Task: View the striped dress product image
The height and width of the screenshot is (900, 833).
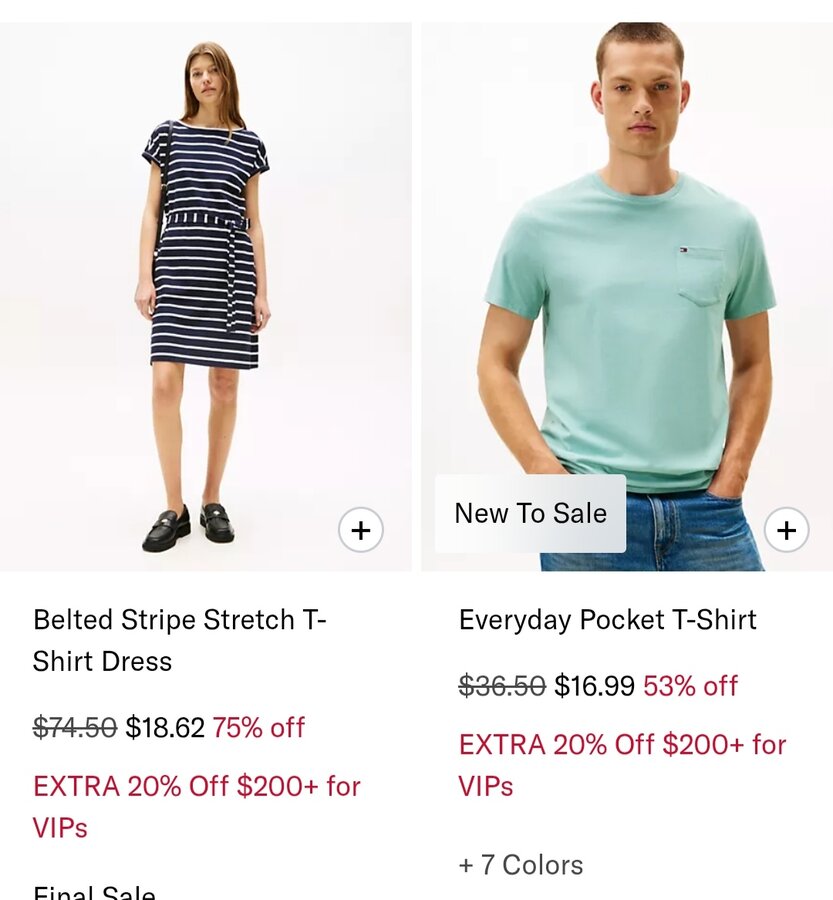Action: click(x=206, y=297)
